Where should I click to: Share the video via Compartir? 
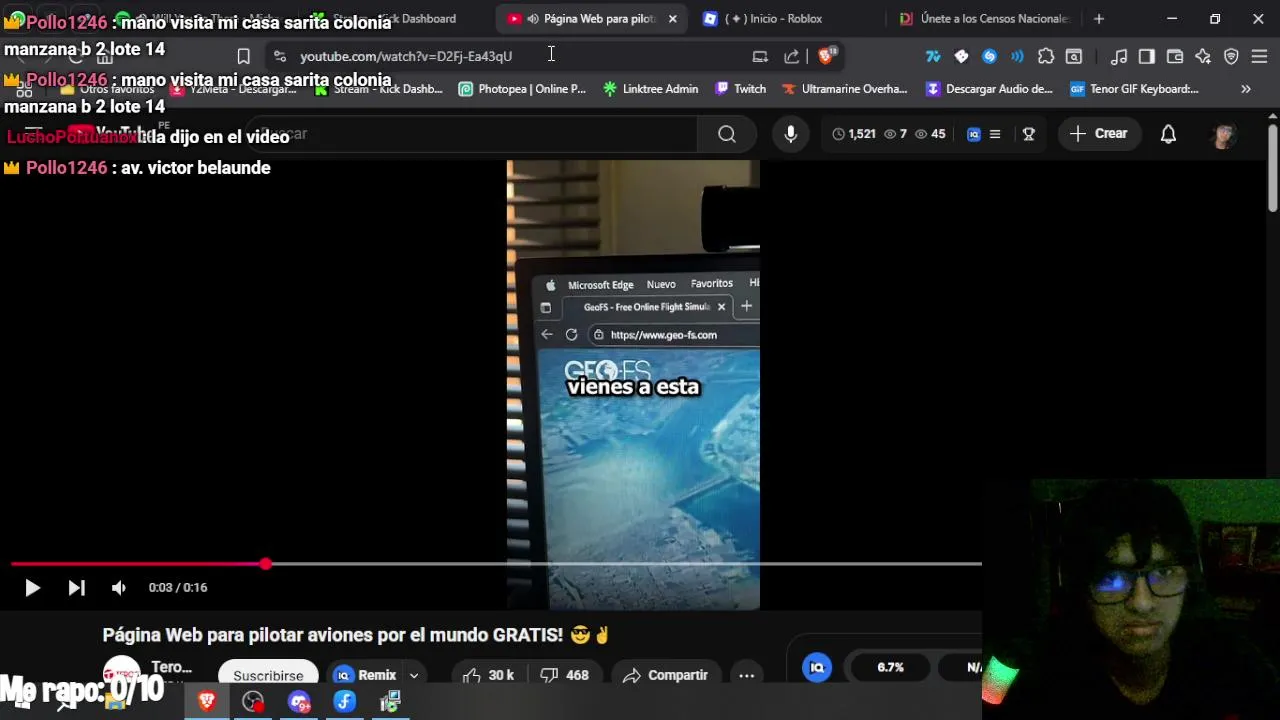[x=665, y=675]
